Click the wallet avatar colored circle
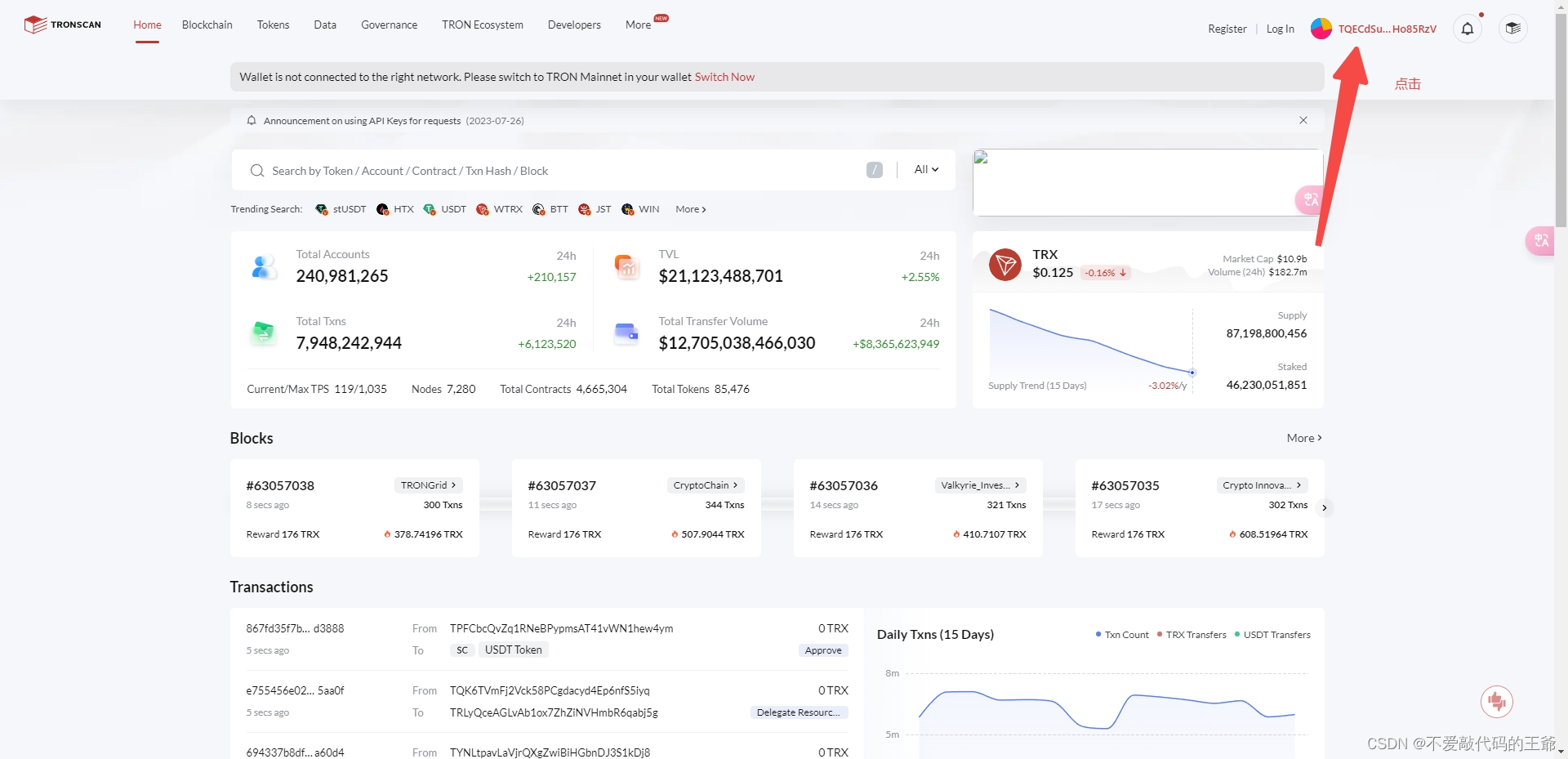The height and width of the screenshot is (759, 1568). click(1321, 29)
